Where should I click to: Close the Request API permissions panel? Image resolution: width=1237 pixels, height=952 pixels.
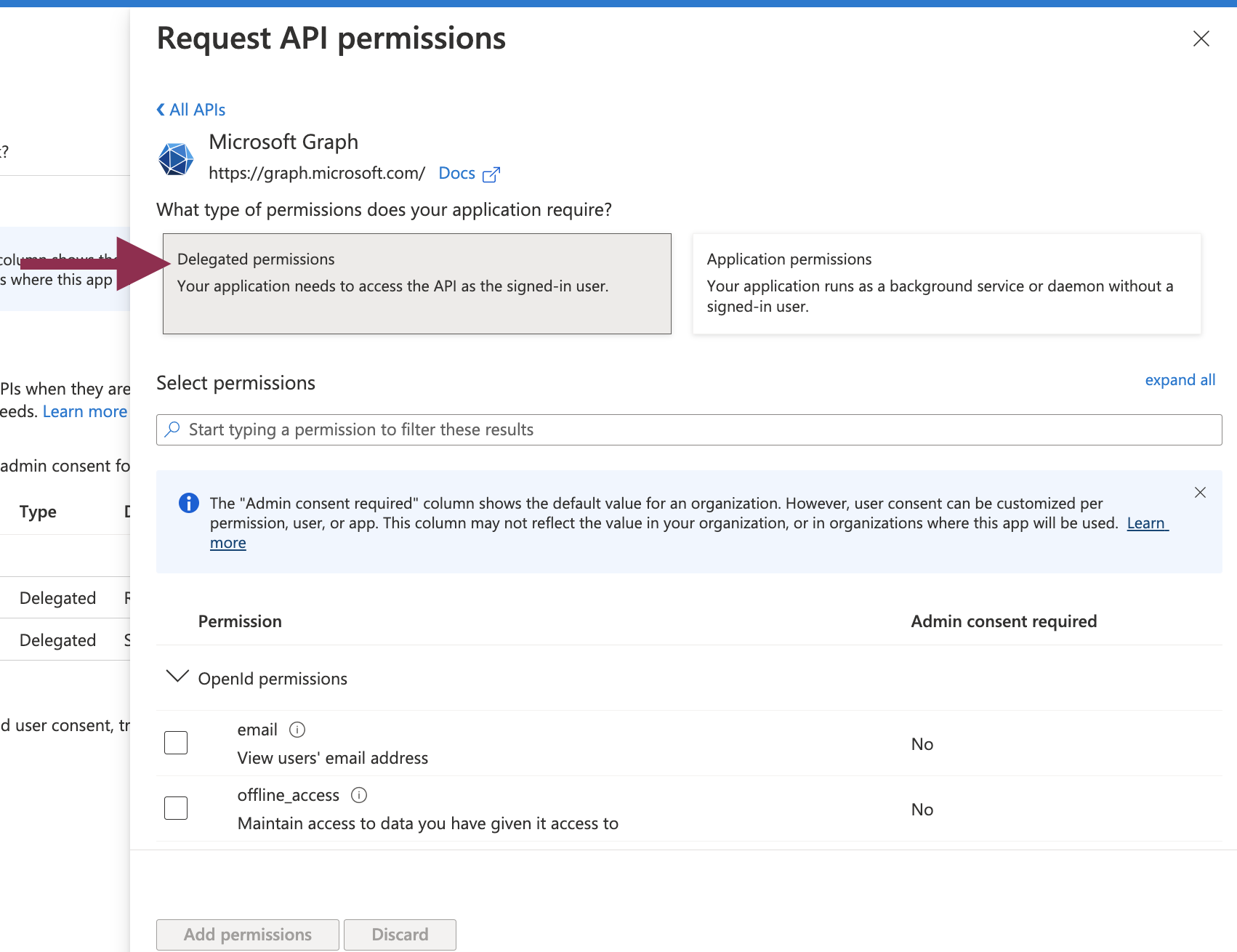[1200, 39]
